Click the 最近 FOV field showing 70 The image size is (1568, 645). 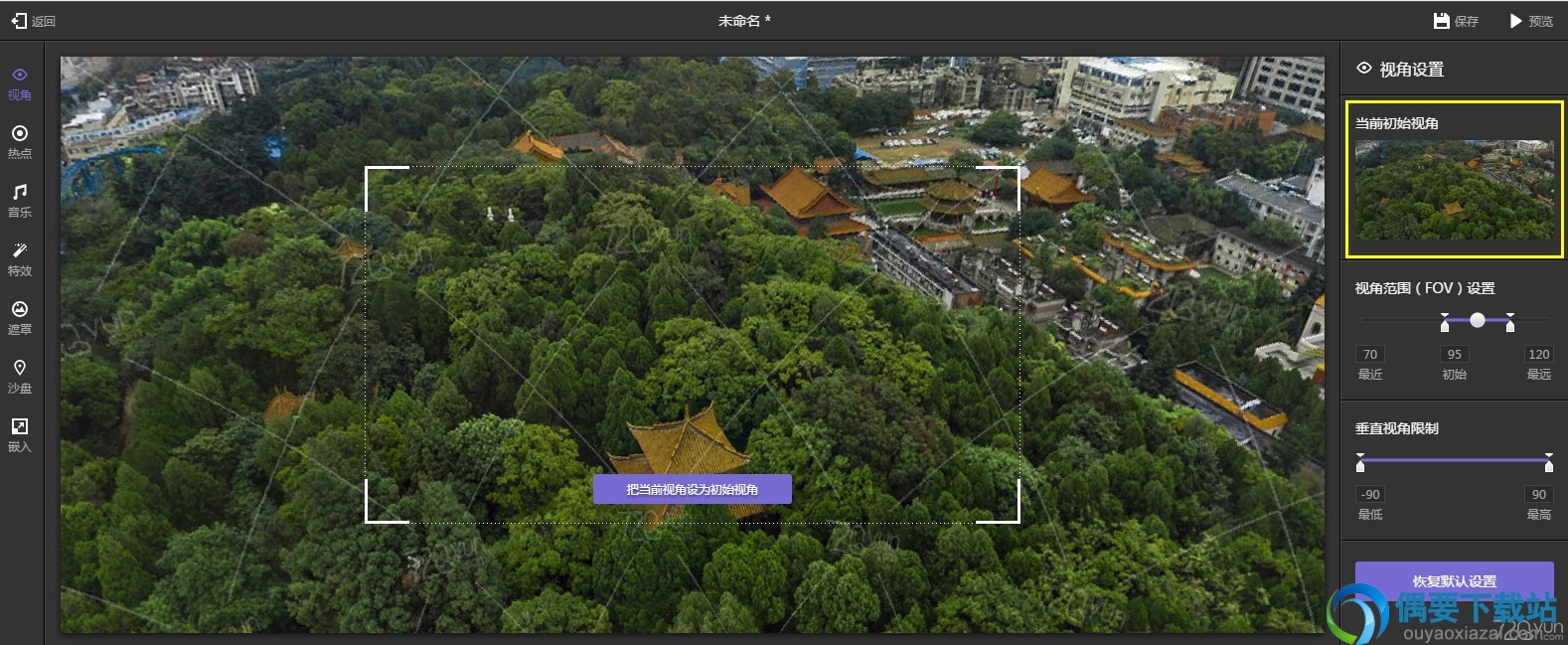click(1370, 355)
